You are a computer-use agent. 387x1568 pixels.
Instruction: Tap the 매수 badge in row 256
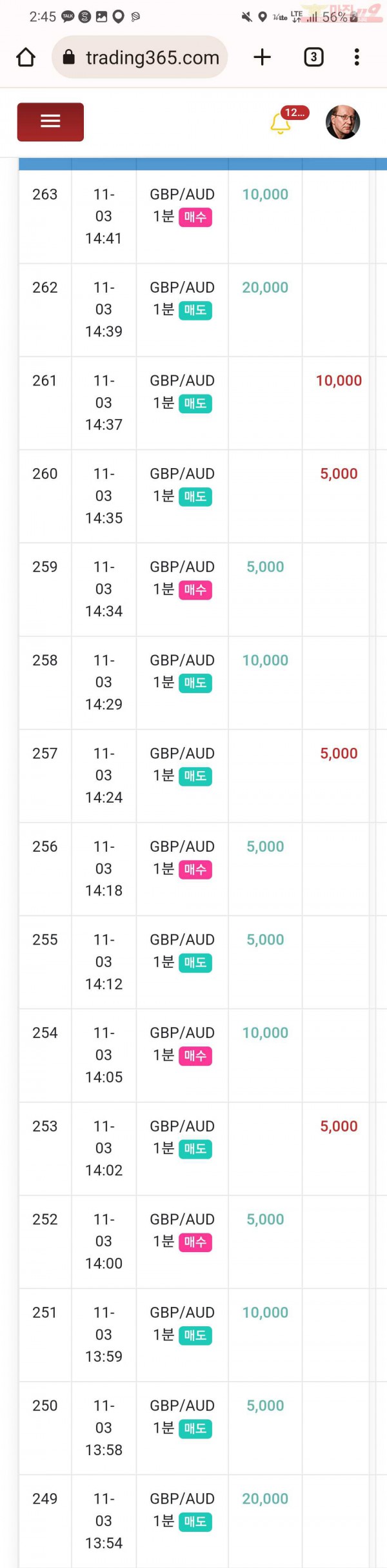pyautogui.click(x=195, y=870)
